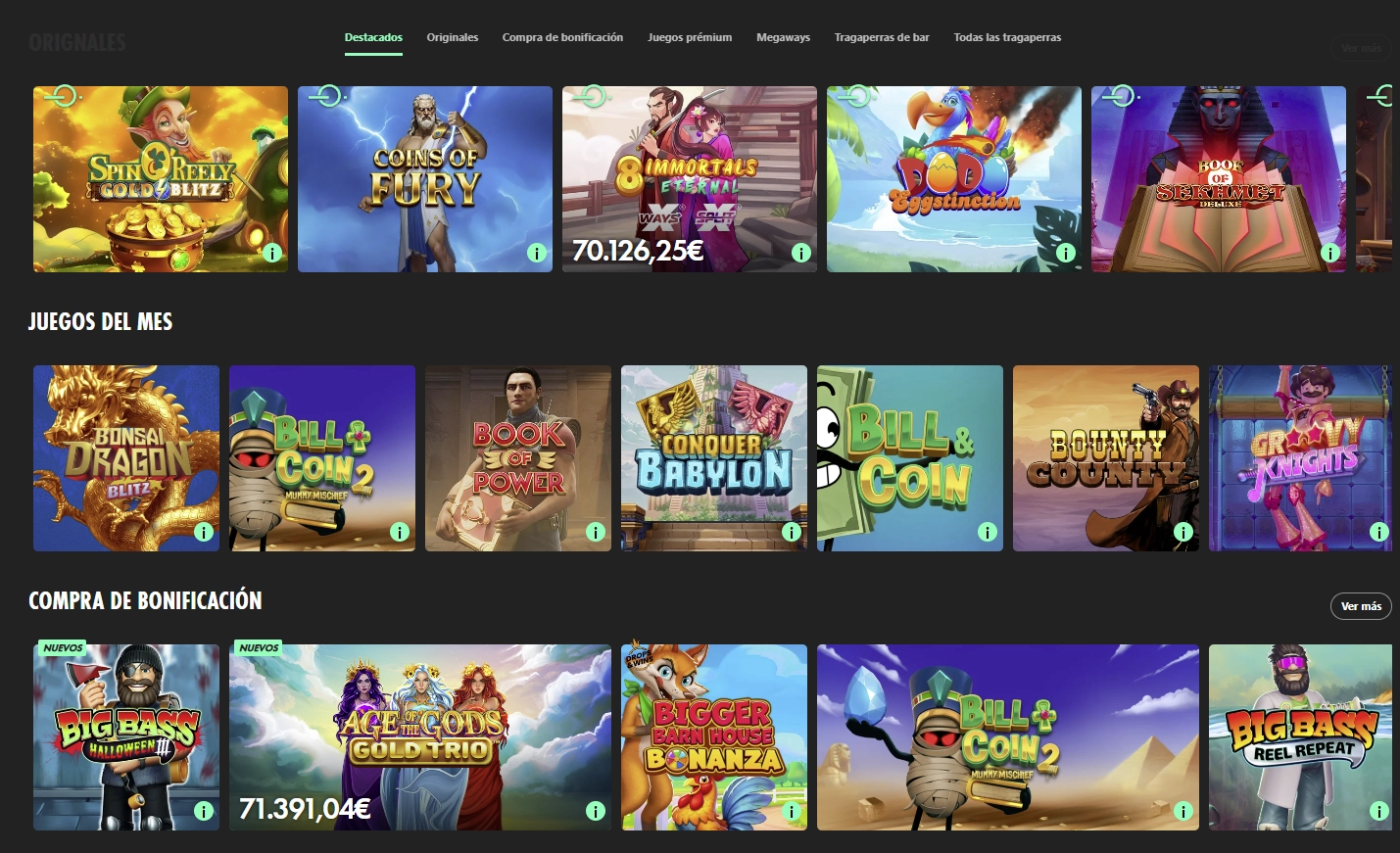Viewport: 1400px width, 853px height.
Task: Click the info icon on Conquer Babylon
Action: point(791,534)
